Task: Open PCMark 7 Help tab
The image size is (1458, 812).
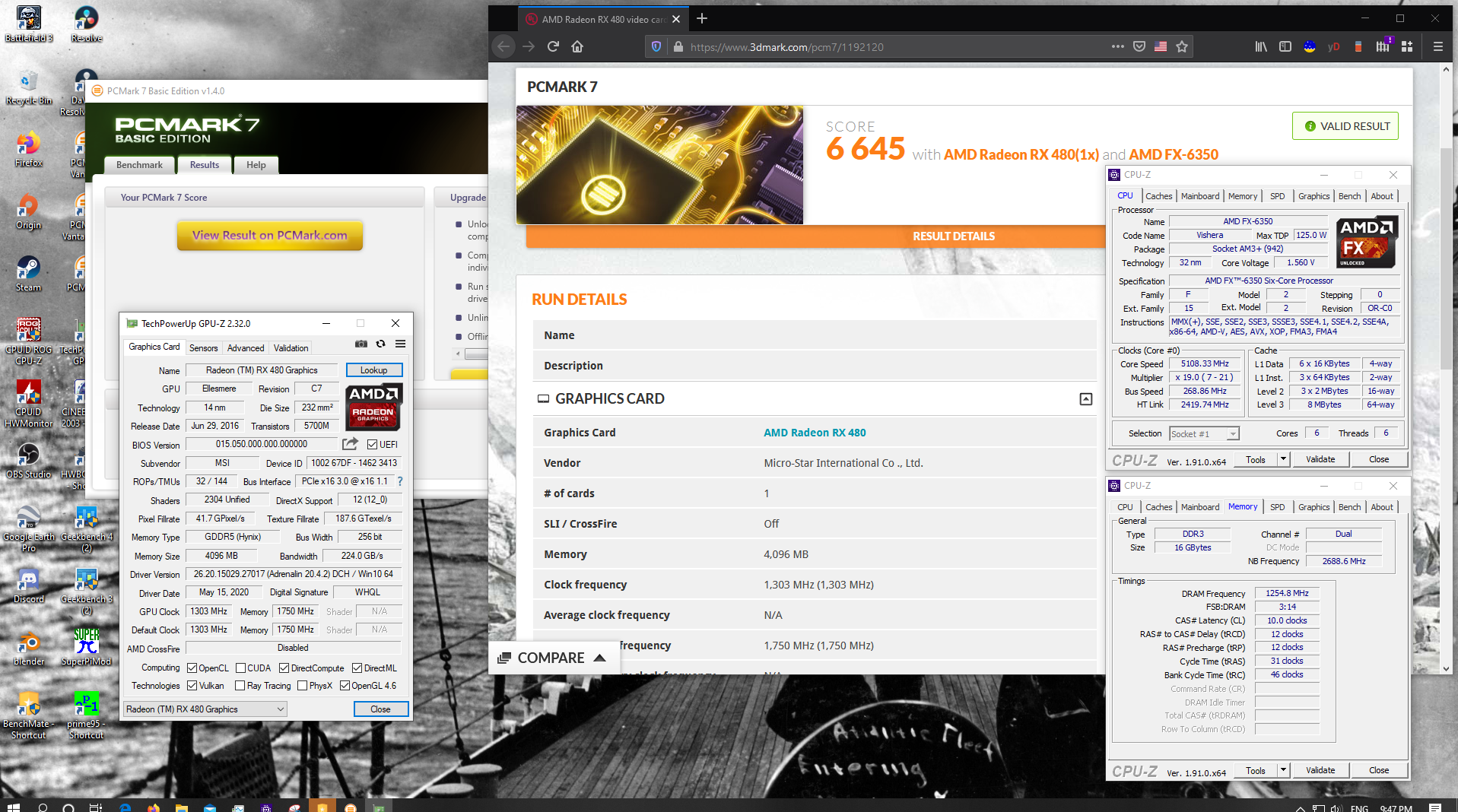Action: [x=256, y=165]
